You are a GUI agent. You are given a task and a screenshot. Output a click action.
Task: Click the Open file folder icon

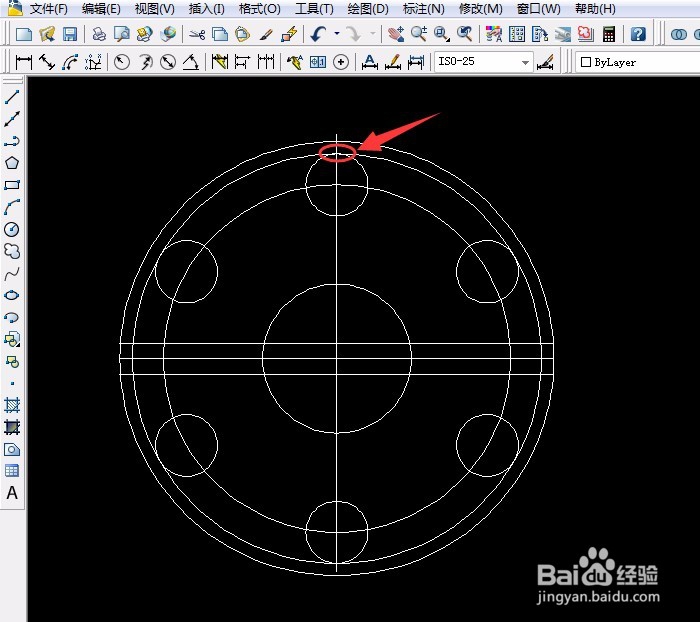47,34
